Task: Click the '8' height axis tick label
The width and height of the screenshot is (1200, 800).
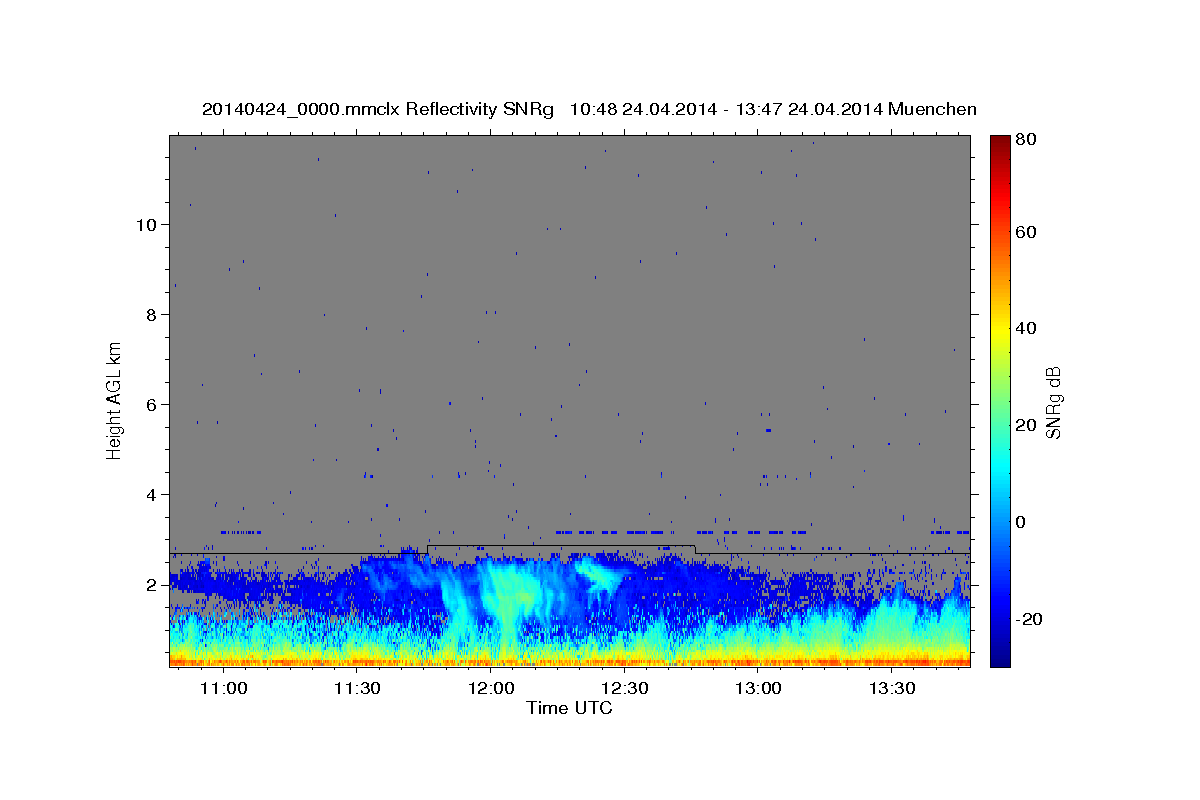Action: pos(151,314)
